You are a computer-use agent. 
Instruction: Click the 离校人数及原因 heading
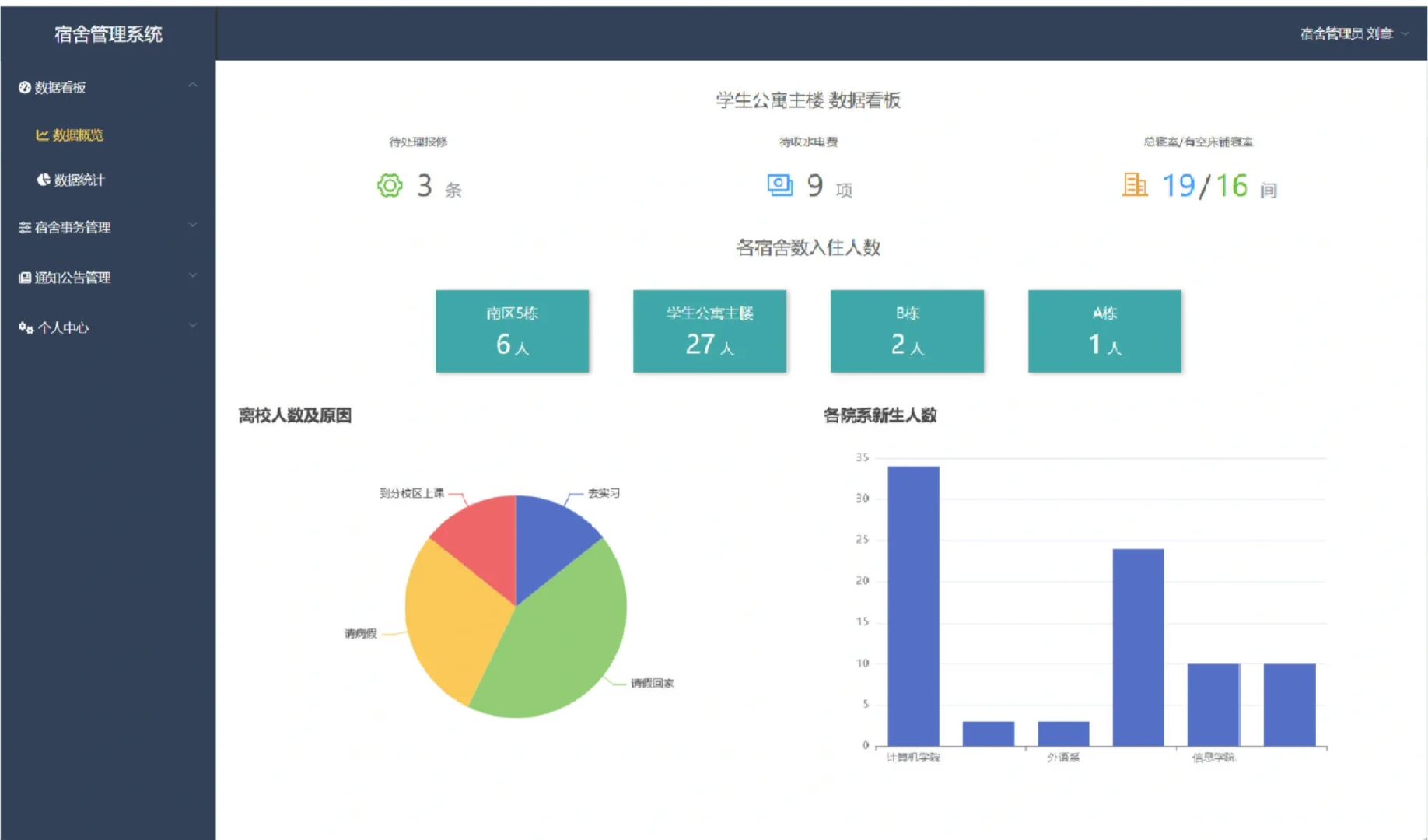[295, 415]
